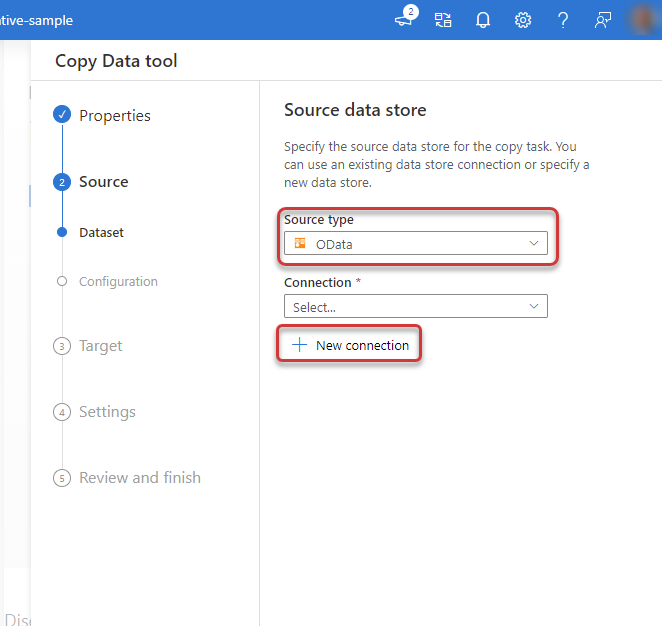Click the plus icon of New connection
662x626 pixels.
pyautogui.click(x=299, y=344)
